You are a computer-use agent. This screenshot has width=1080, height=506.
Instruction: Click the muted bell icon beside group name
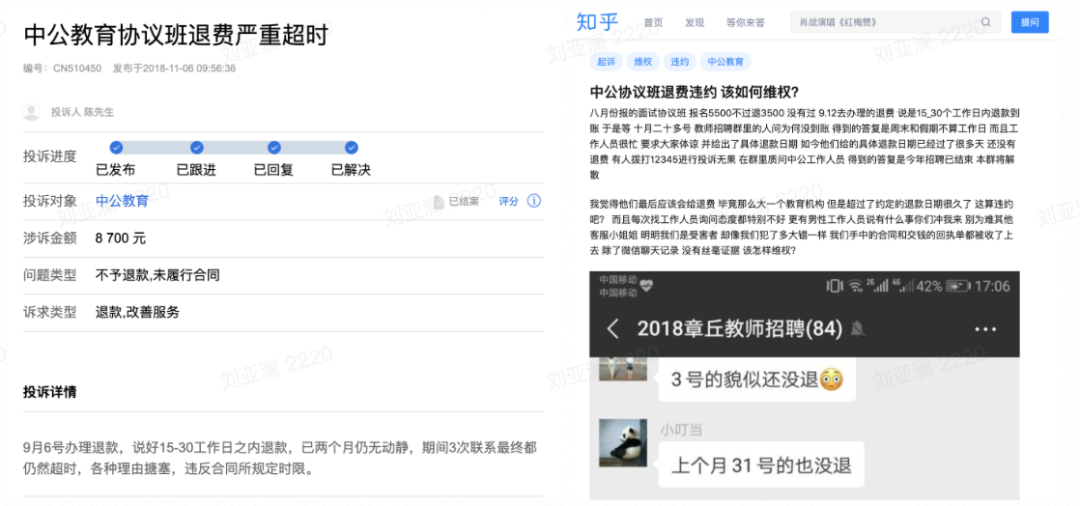pyautogui.click(x=857, y=328)
